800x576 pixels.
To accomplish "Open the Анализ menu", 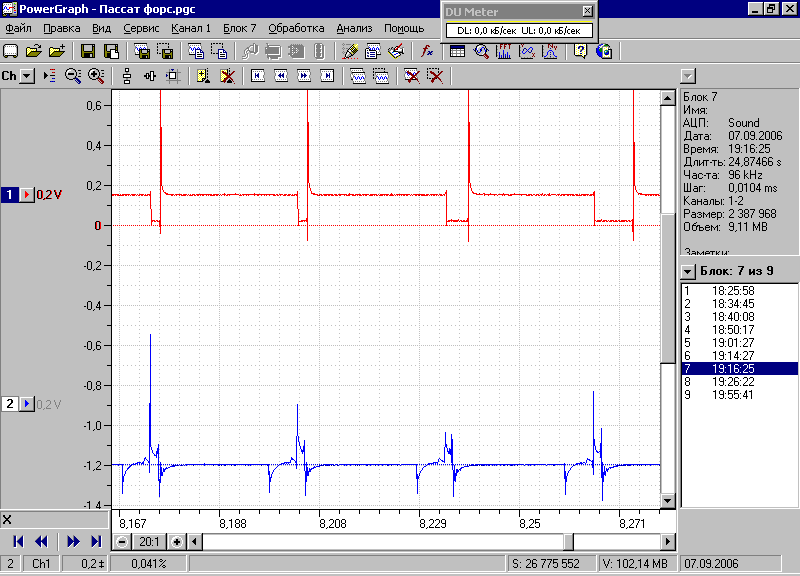I will pyautogui.click(x=354, y=29).
